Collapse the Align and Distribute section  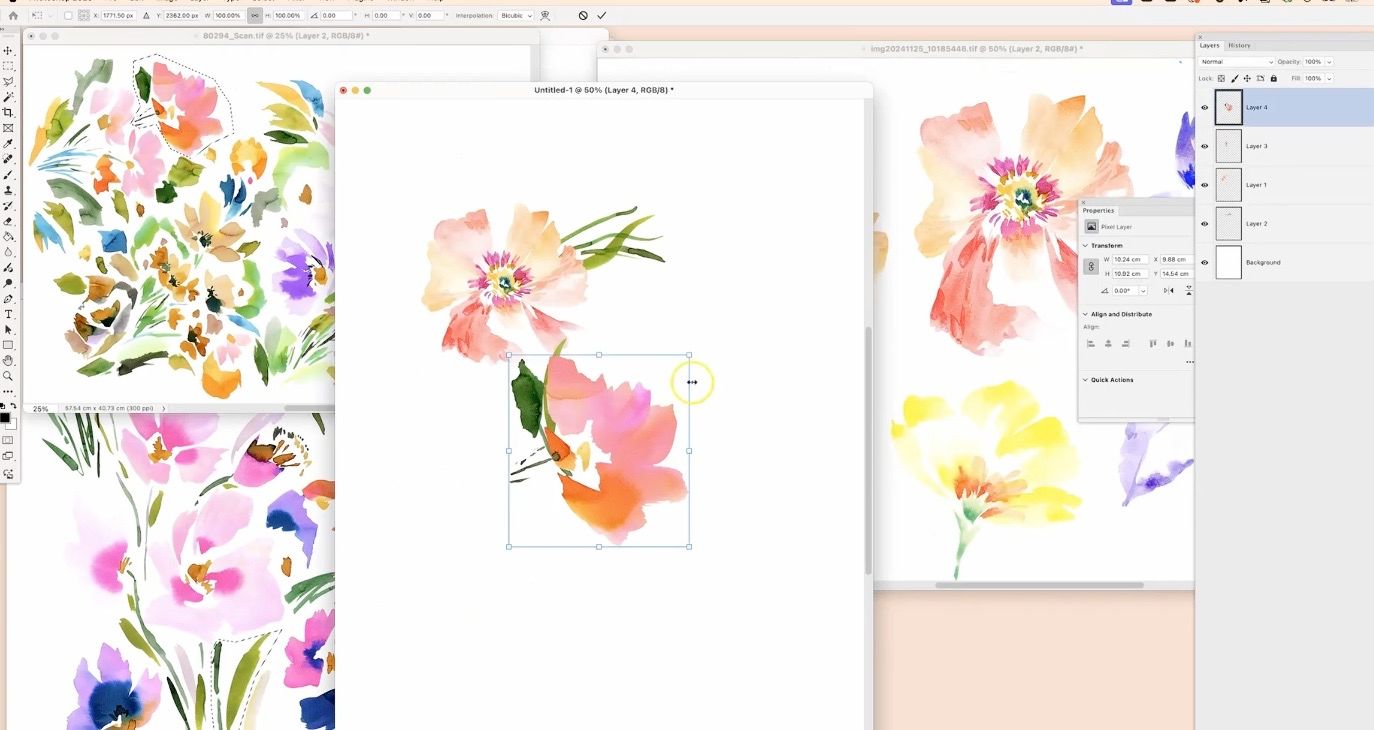(1086, 314)
